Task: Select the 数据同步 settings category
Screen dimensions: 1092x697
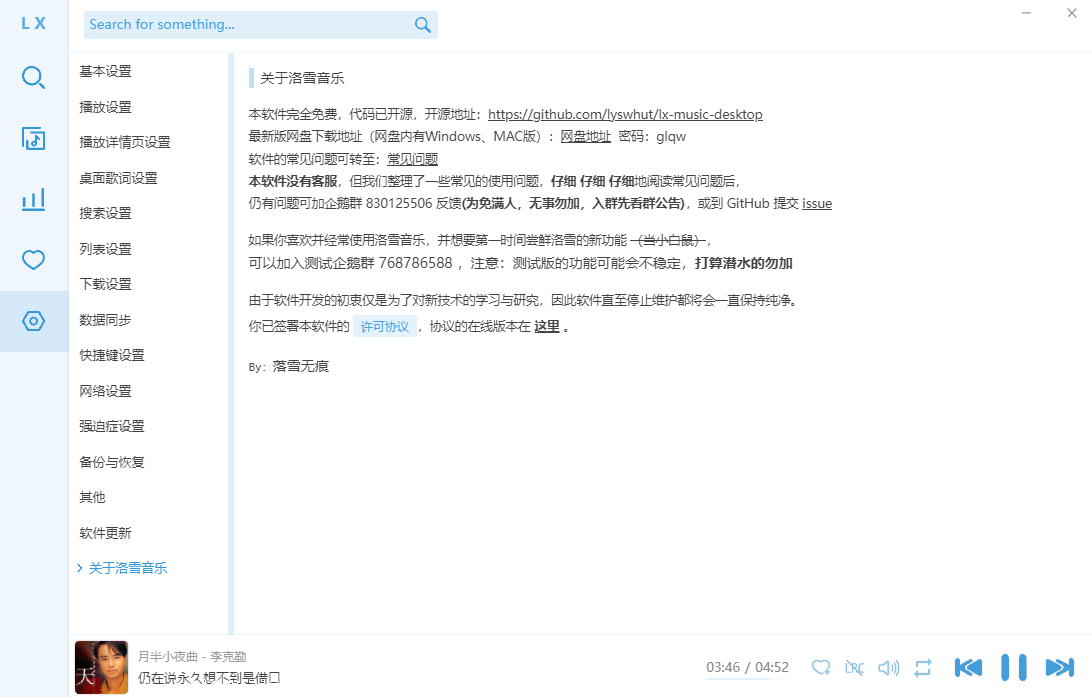Action: (105, 319)
